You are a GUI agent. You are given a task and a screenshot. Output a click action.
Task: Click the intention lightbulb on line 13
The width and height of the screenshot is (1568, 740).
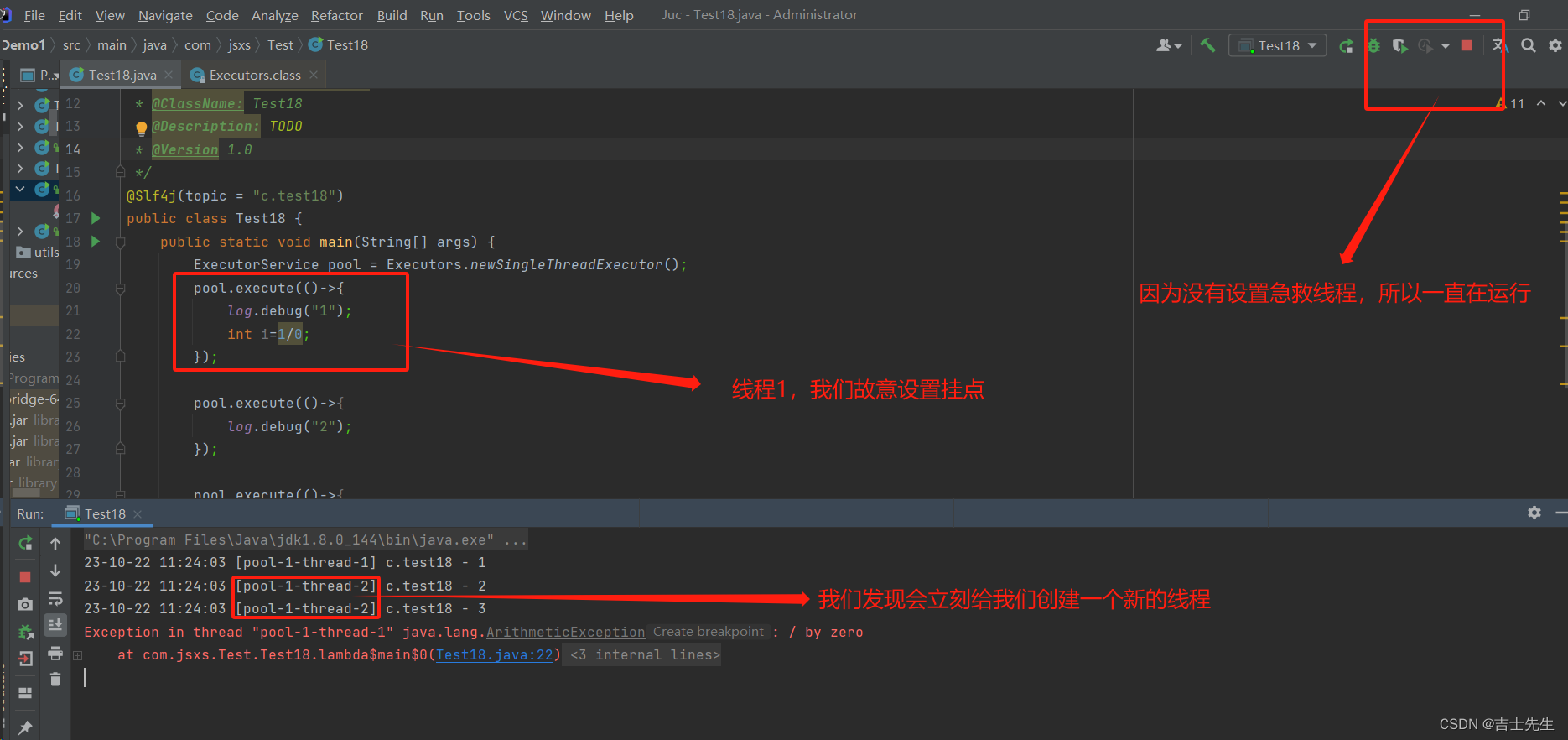tap(141, 128)
